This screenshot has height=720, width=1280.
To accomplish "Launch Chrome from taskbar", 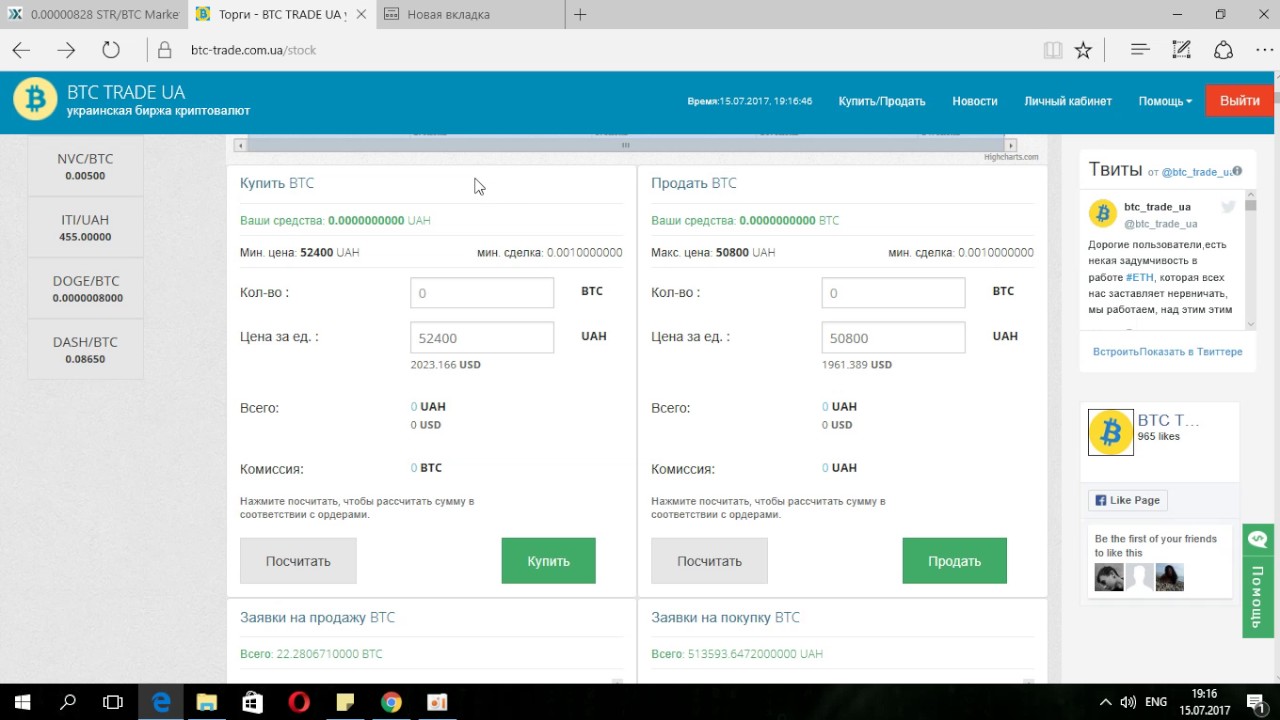I will point(391,702).
